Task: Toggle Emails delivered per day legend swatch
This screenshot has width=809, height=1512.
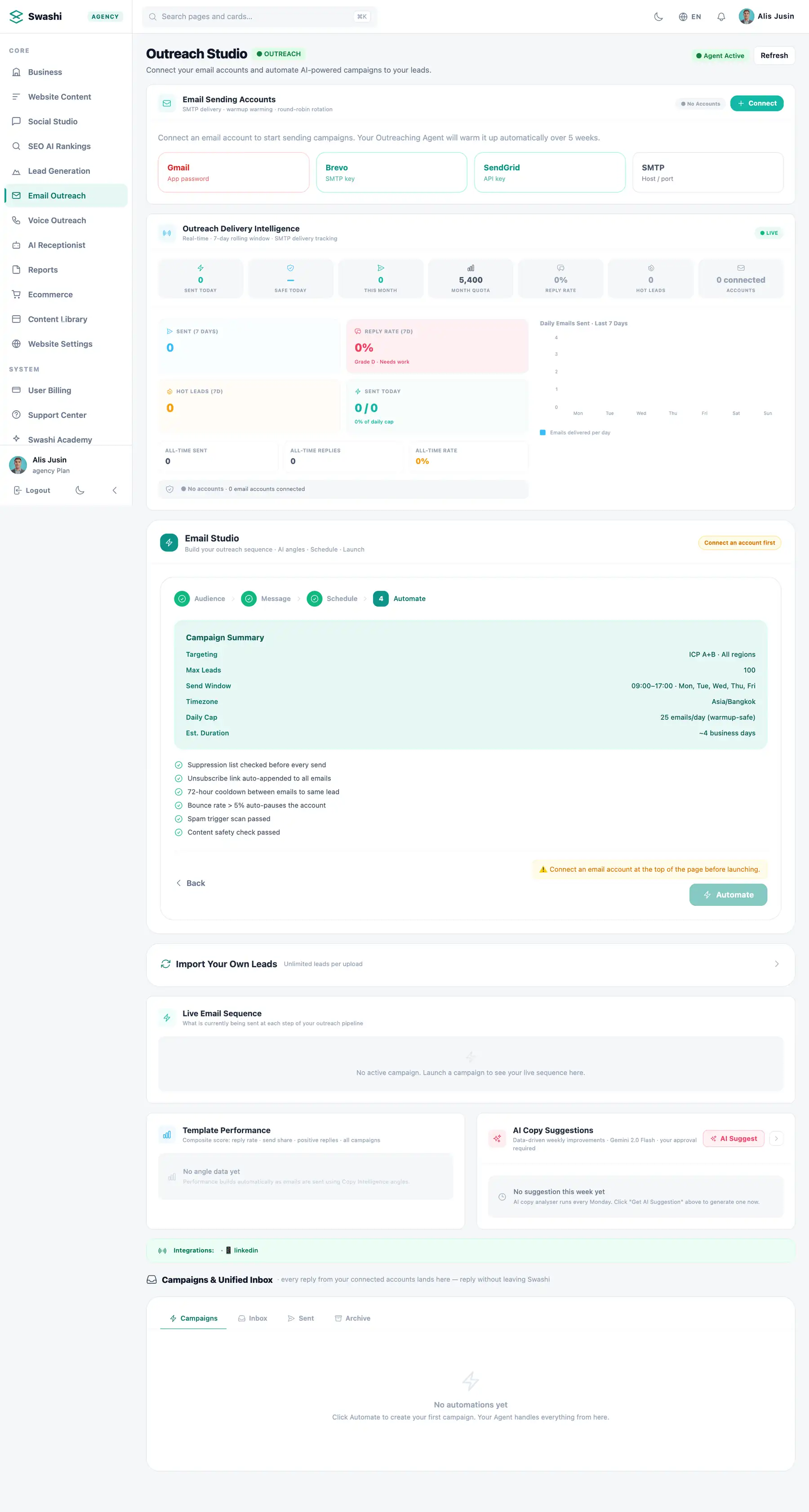Action: (x=542, y=433)
